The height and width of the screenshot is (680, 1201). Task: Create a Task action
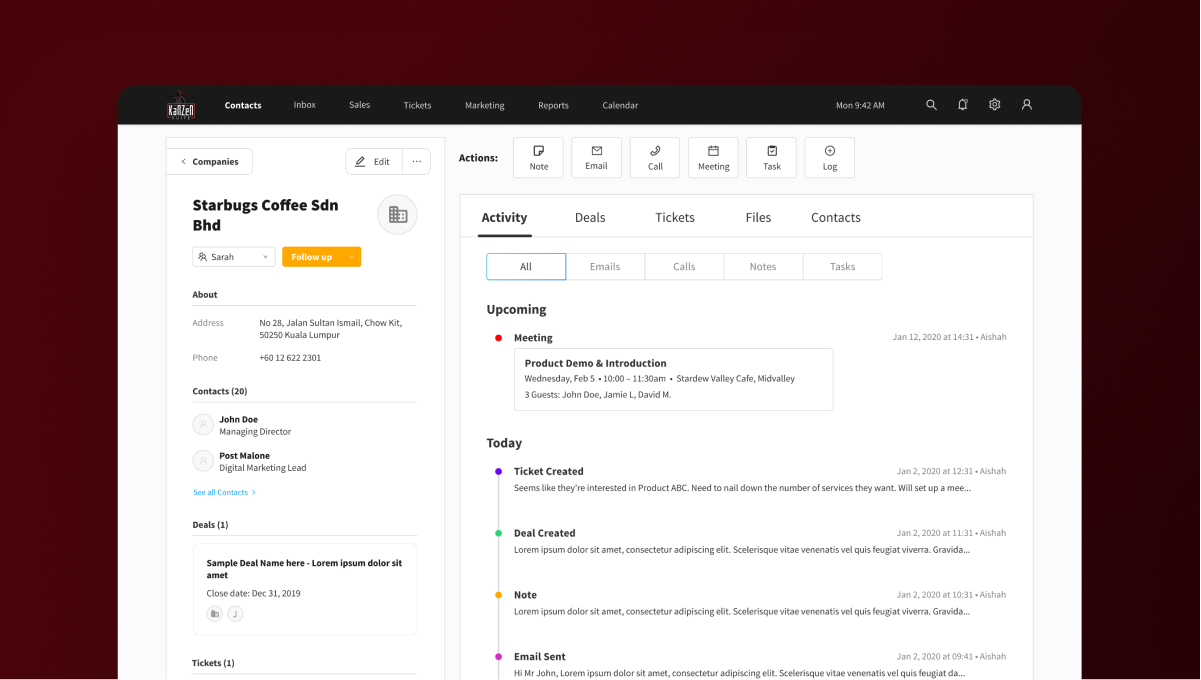click(x=771, y=158)
